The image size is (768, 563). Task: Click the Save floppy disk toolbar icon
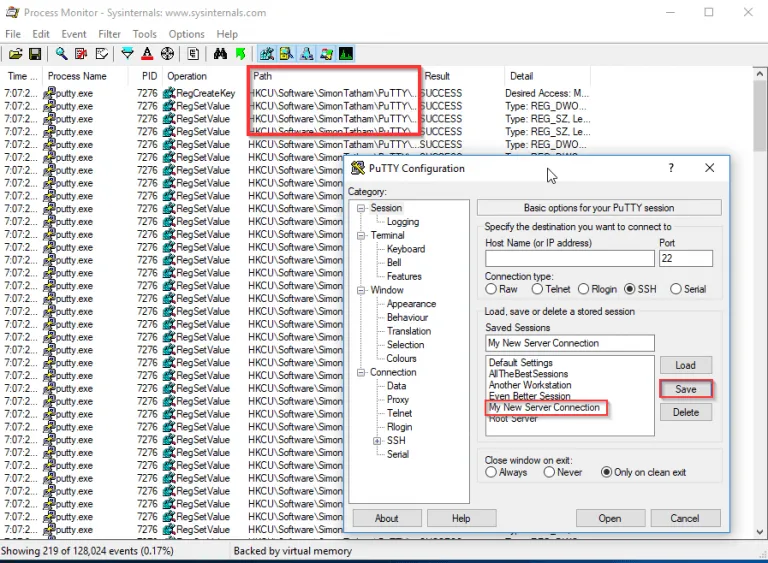34,54
